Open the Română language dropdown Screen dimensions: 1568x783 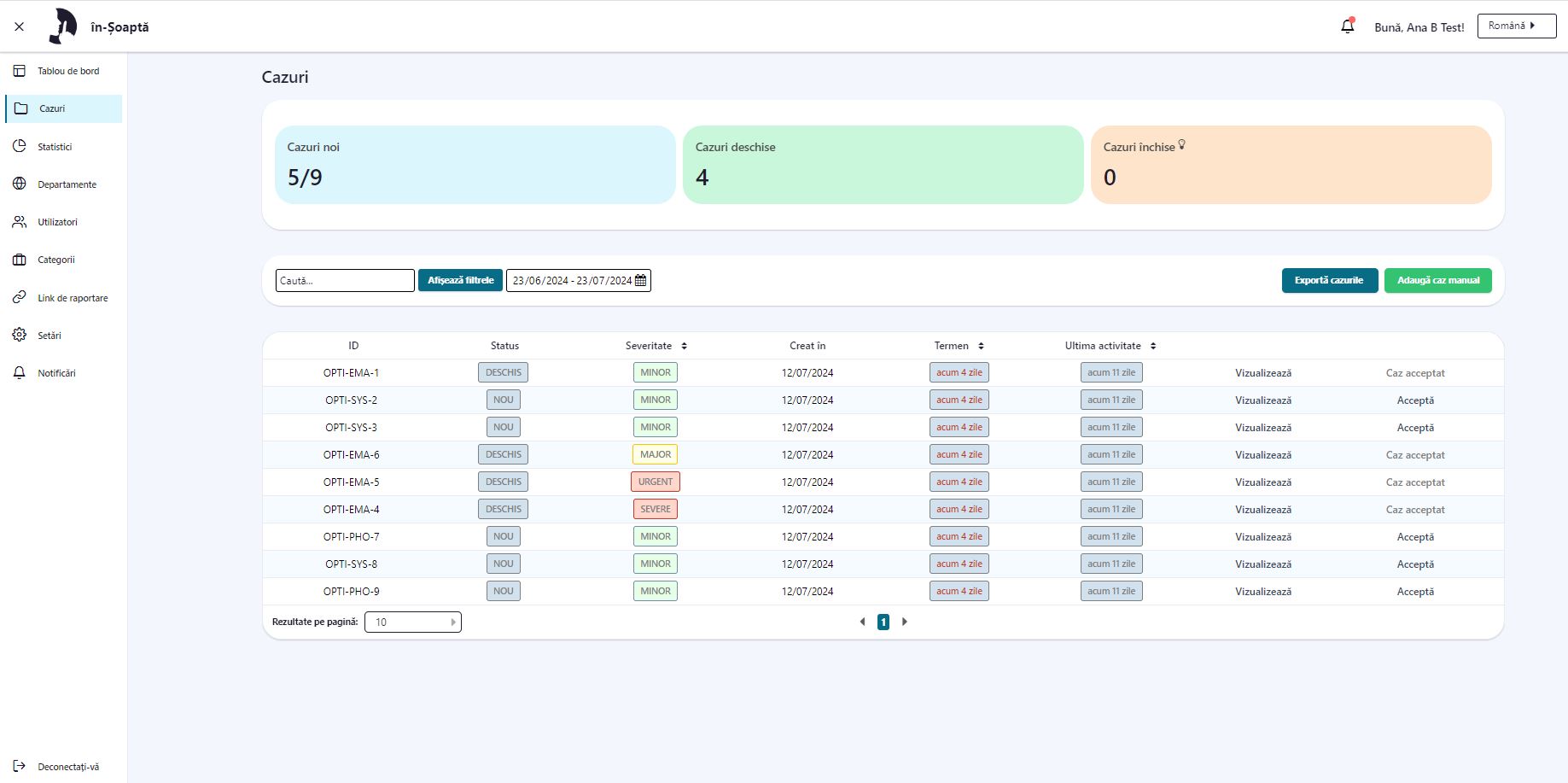tap(1516, 26)
